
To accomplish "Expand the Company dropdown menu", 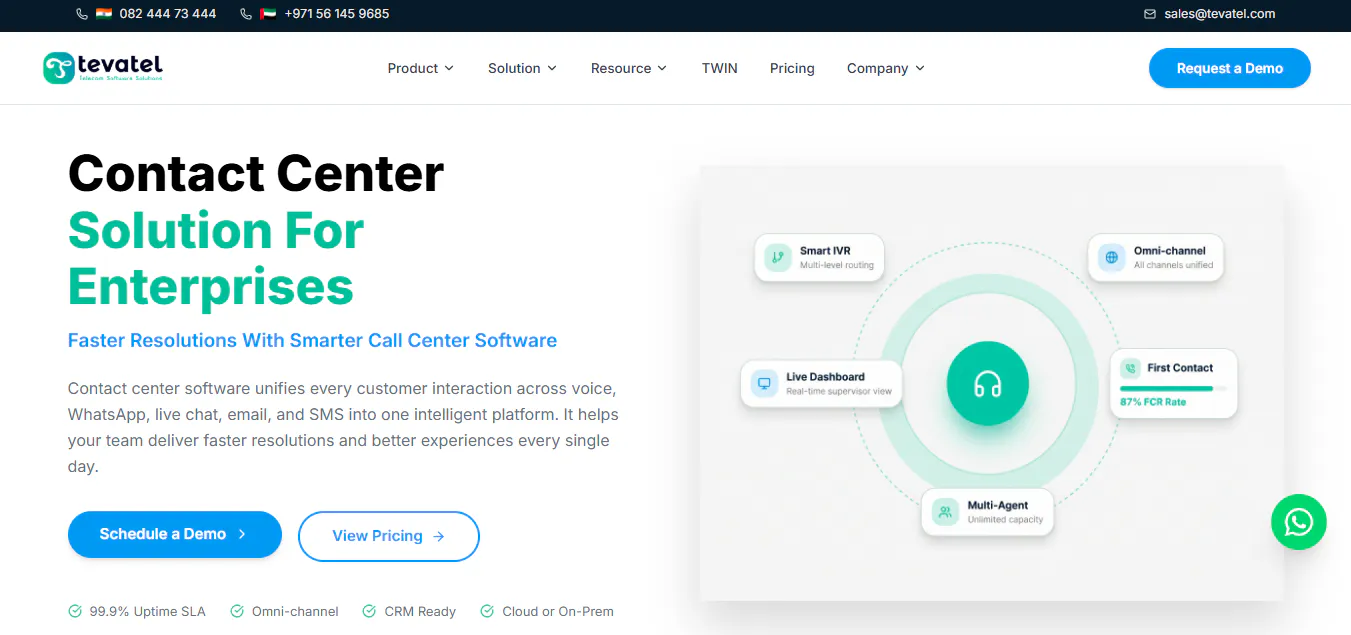I will click(x=886, y=68).
